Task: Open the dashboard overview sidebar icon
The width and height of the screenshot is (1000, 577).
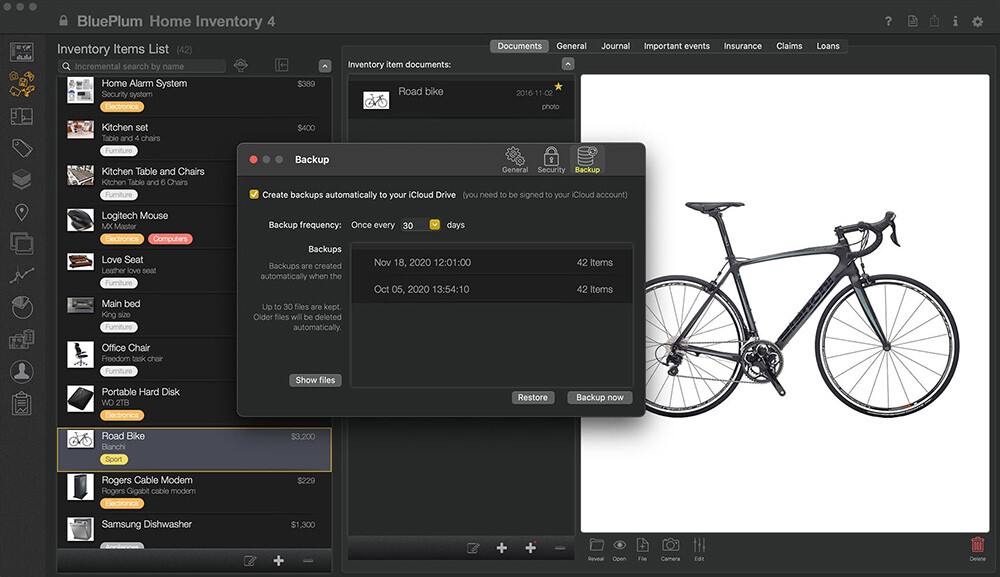Action: (22, 52)
